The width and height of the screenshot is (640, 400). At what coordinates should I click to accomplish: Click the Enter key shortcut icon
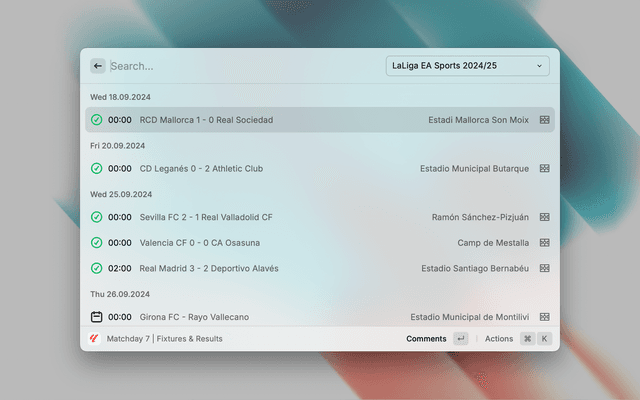(x=460, y=339)
